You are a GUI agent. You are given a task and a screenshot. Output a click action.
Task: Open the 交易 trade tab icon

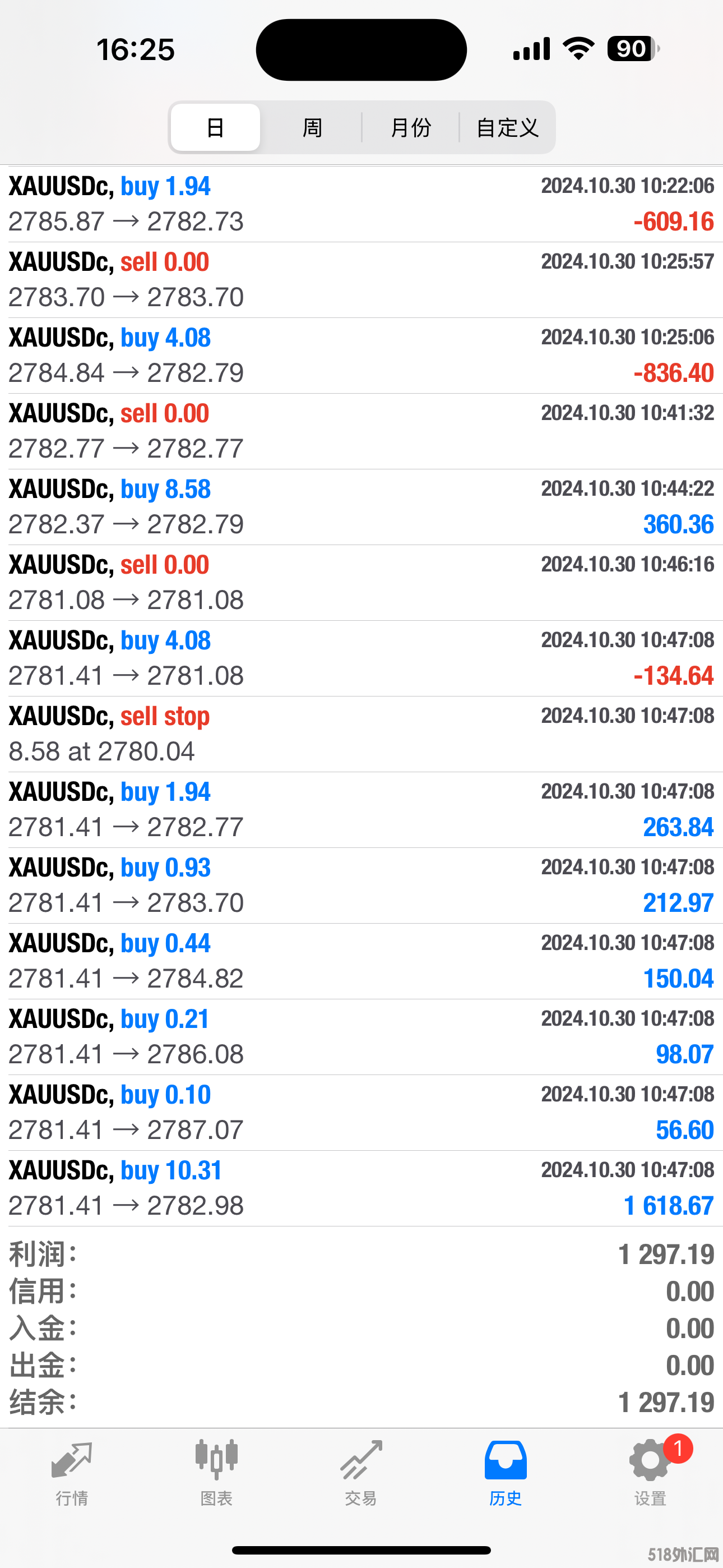[x=361, y=1460]
